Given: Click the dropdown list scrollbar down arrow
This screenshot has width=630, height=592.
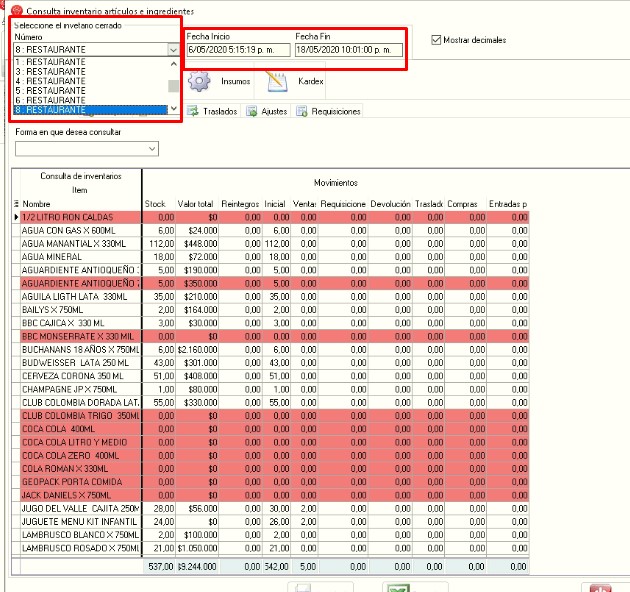Looking at the screenshot, I should 173,108.
